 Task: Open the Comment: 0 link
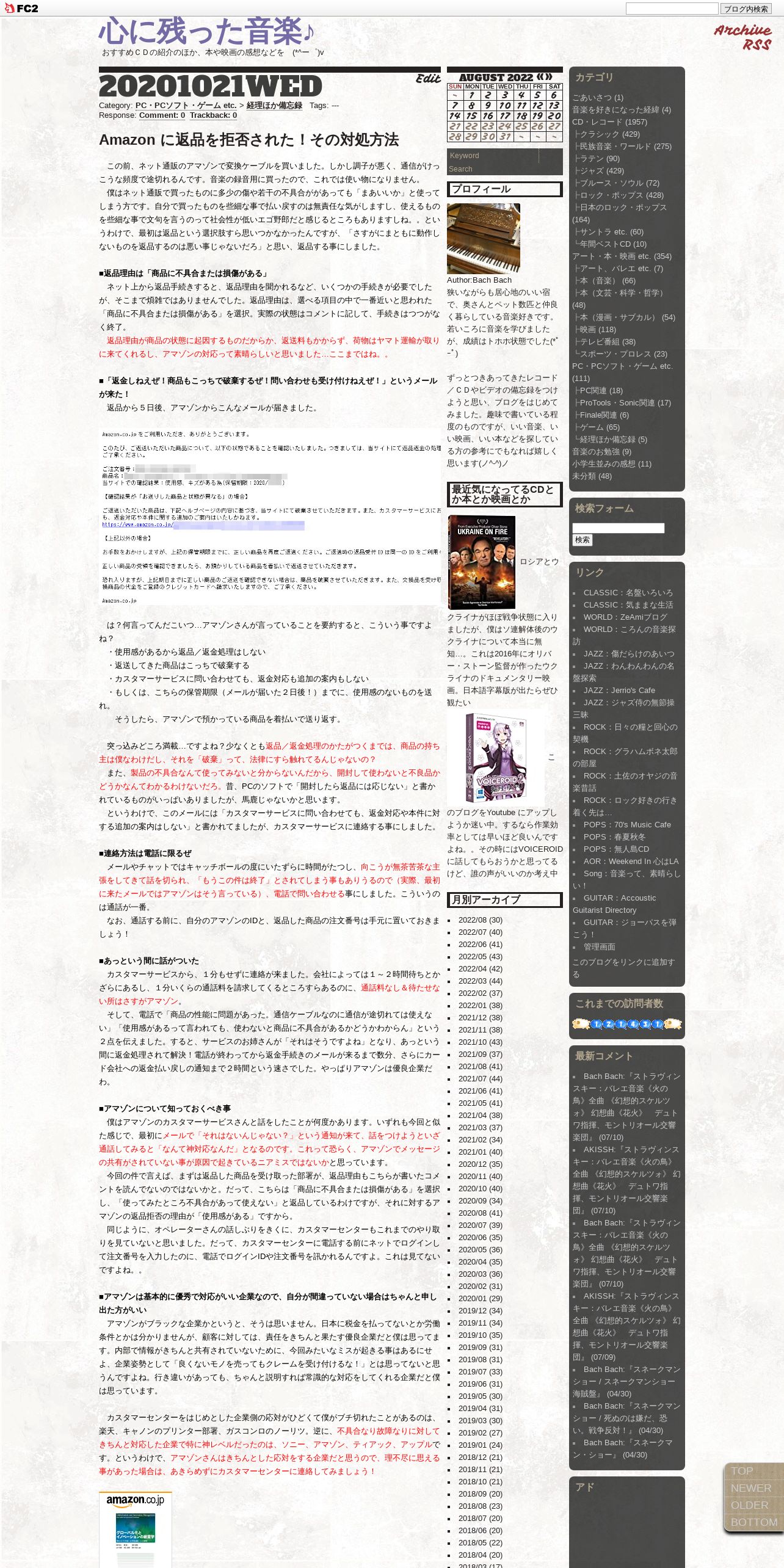162,115
